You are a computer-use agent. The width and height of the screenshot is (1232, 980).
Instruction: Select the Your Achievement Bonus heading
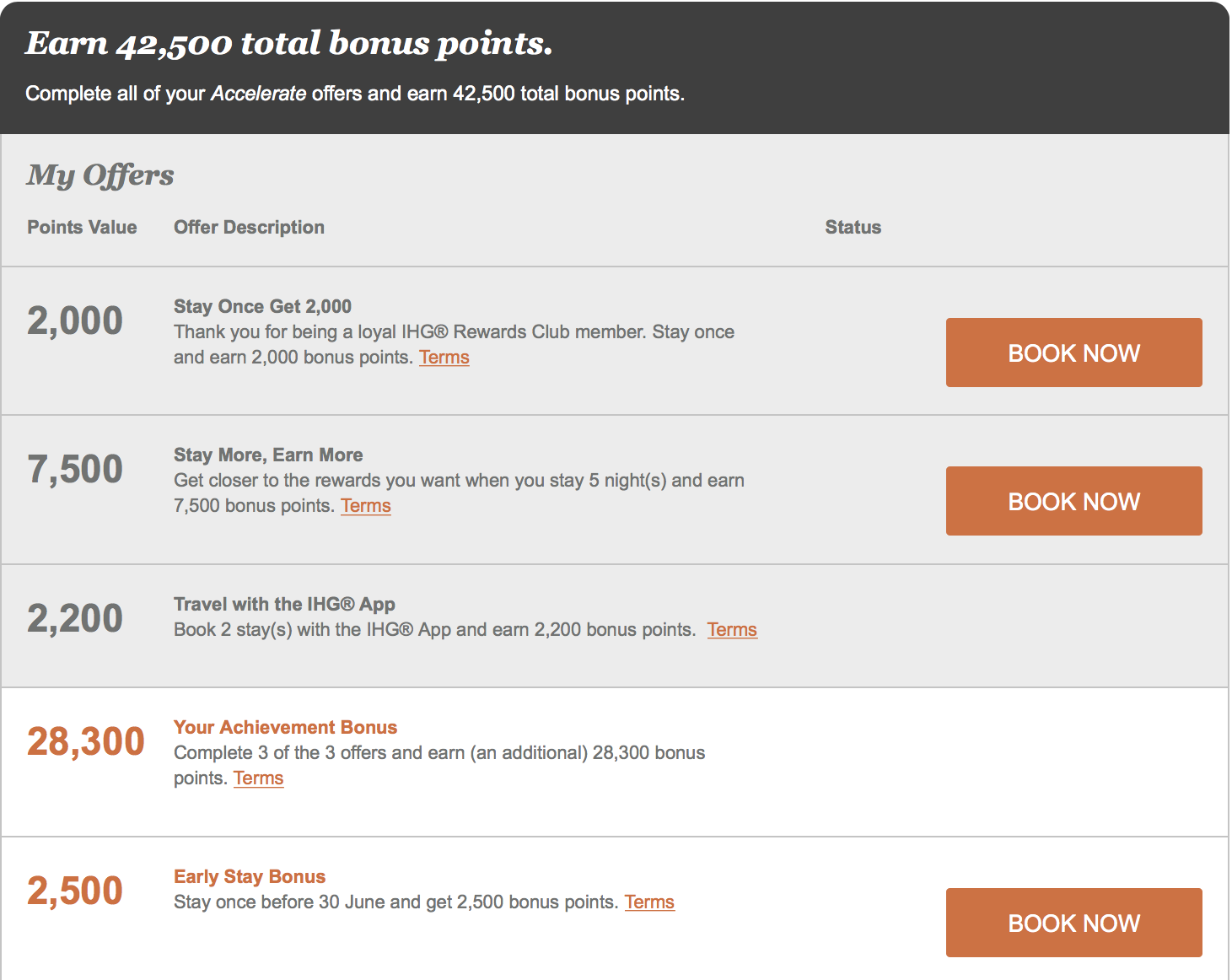click(285, 727)
